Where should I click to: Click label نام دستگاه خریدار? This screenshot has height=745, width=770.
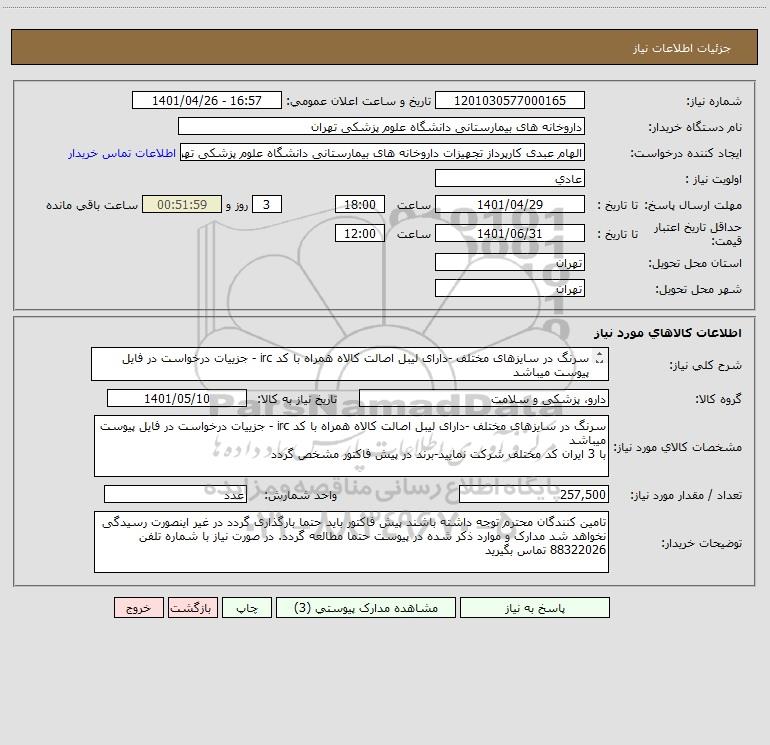coord(695,127)
